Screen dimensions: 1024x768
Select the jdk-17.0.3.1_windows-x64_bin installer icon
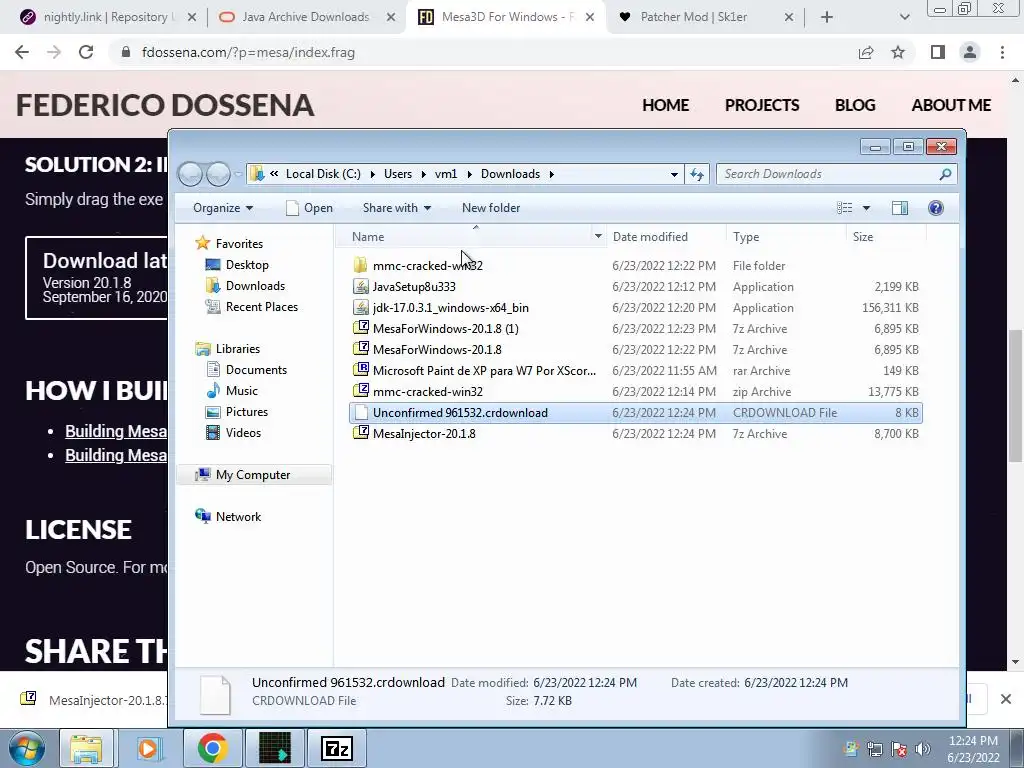[360, 308]
